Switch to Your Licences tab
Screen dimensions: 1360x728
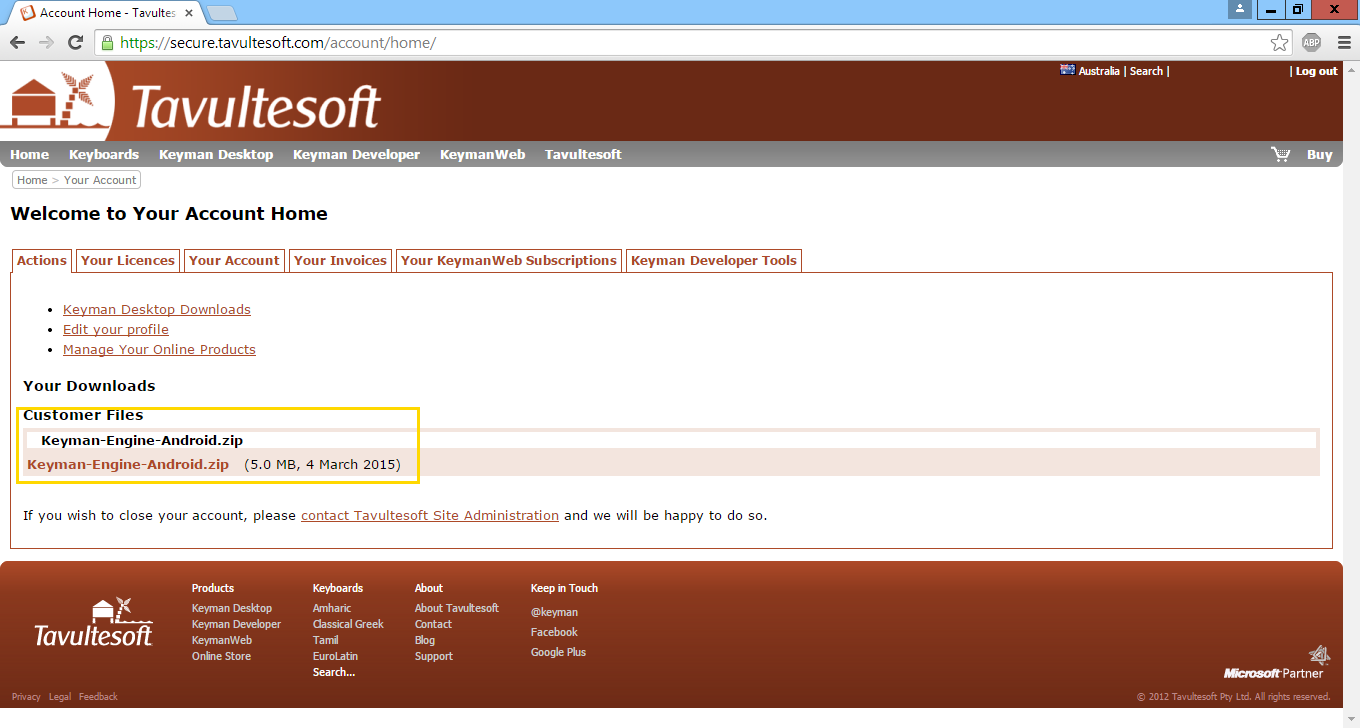(128, 260)
